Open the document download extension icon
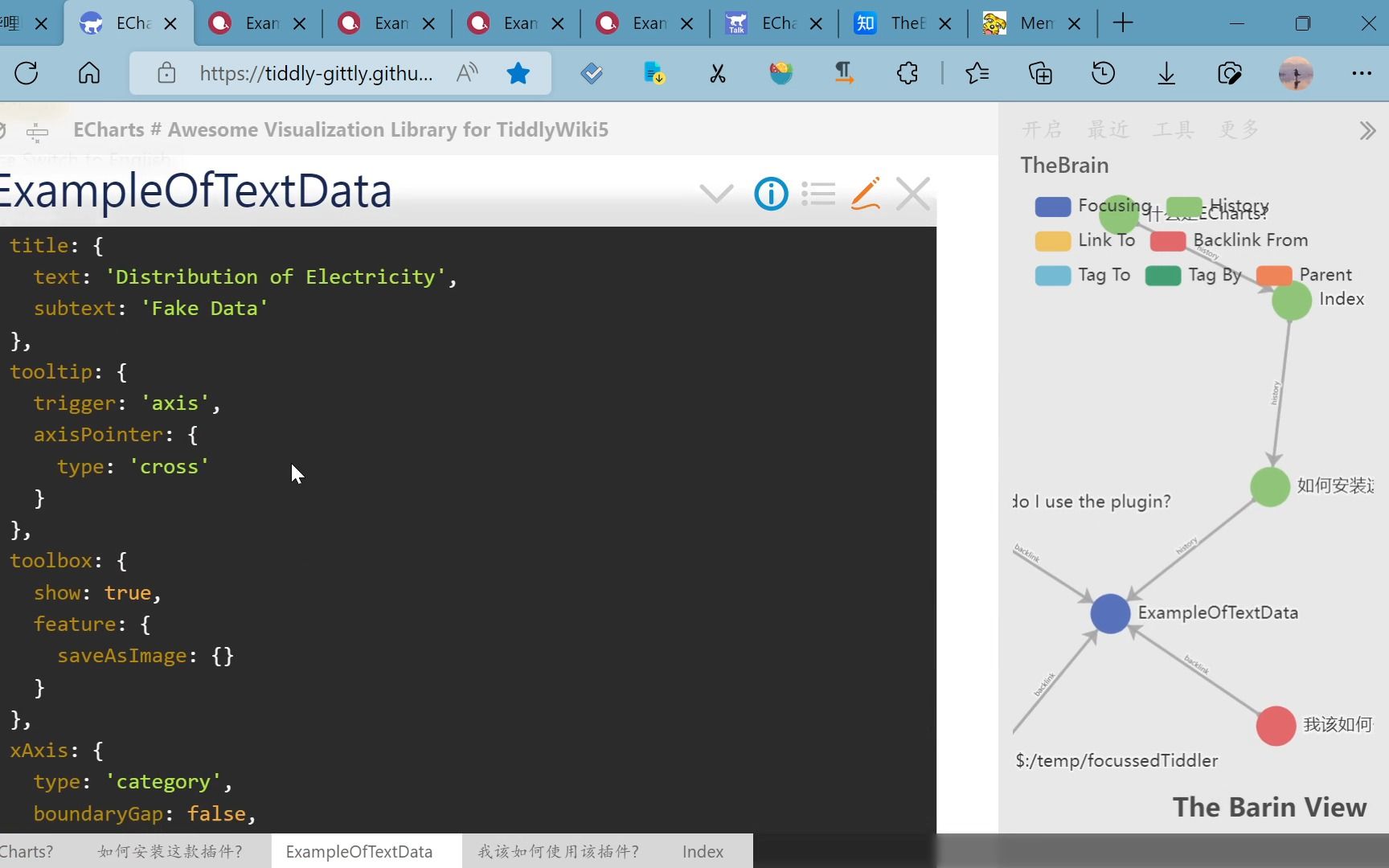Image resolution: width=1389 pixels, height=868 pixels. (654, 73)
